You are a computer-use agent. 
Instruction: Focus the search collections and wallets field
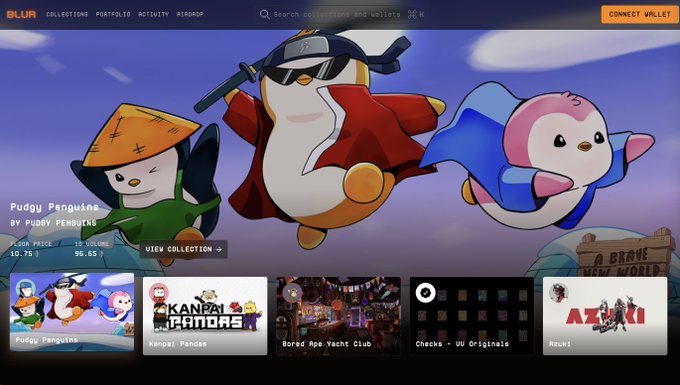(342, 14)
